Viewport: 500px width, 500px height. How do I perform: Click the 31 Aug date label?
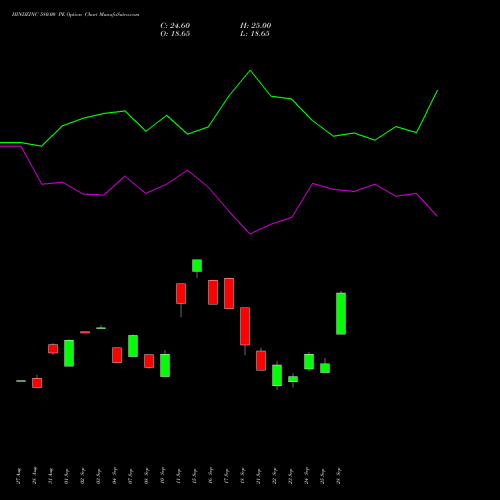click(51, 476)
